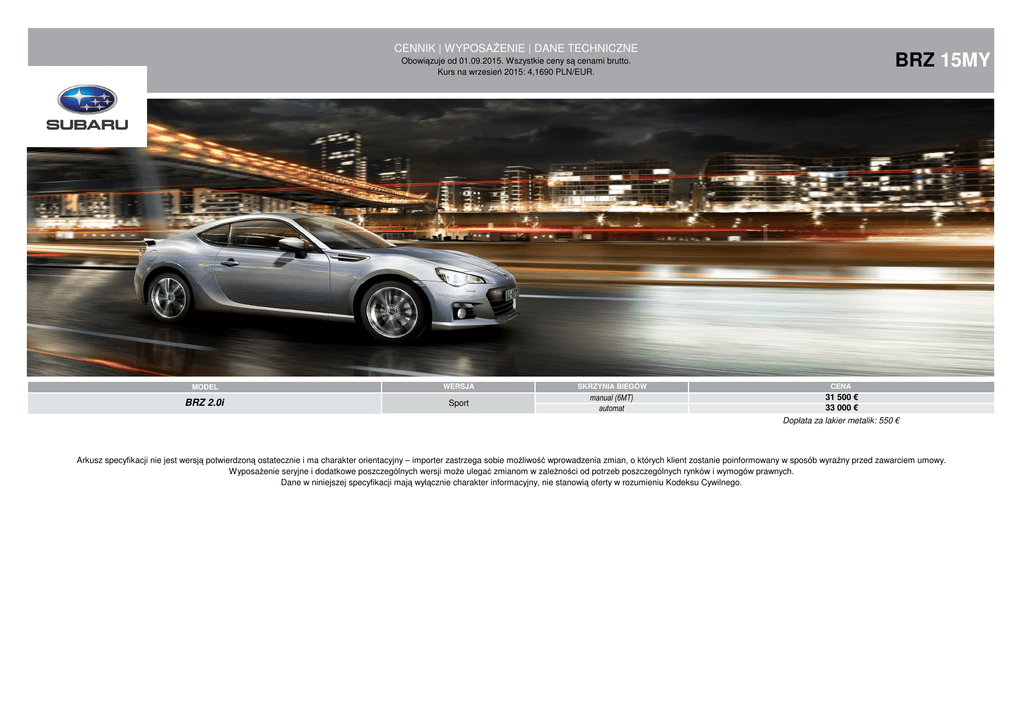
Task: Select the MODEL column header
Action: click(204, 387)
